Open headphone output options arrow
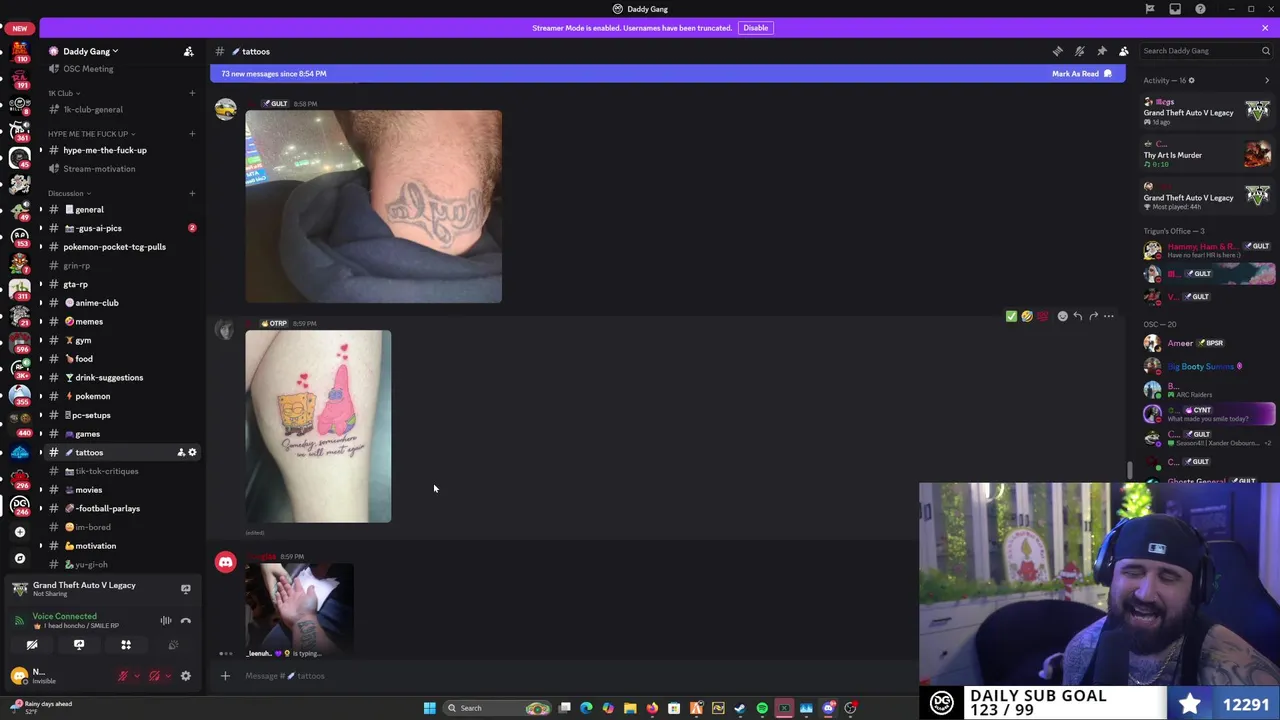Screen dimensions: 1280x720 166,676
